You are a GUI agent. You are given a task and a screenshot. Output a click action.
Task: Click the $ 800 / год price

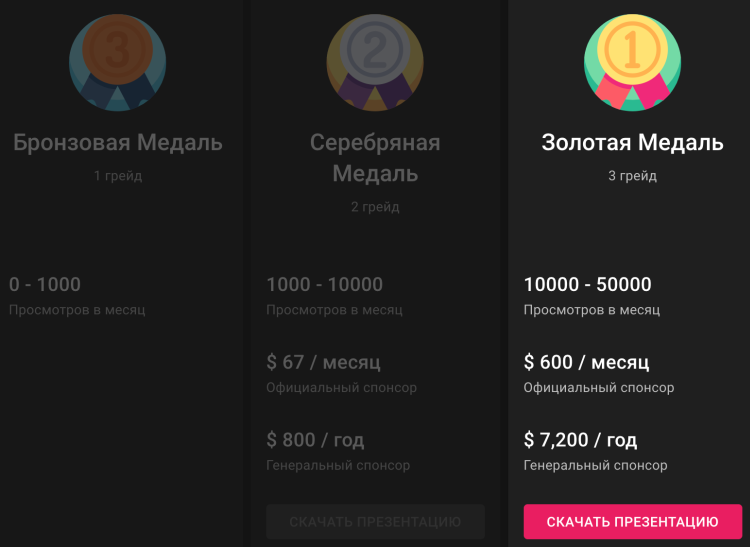(315, 440)
